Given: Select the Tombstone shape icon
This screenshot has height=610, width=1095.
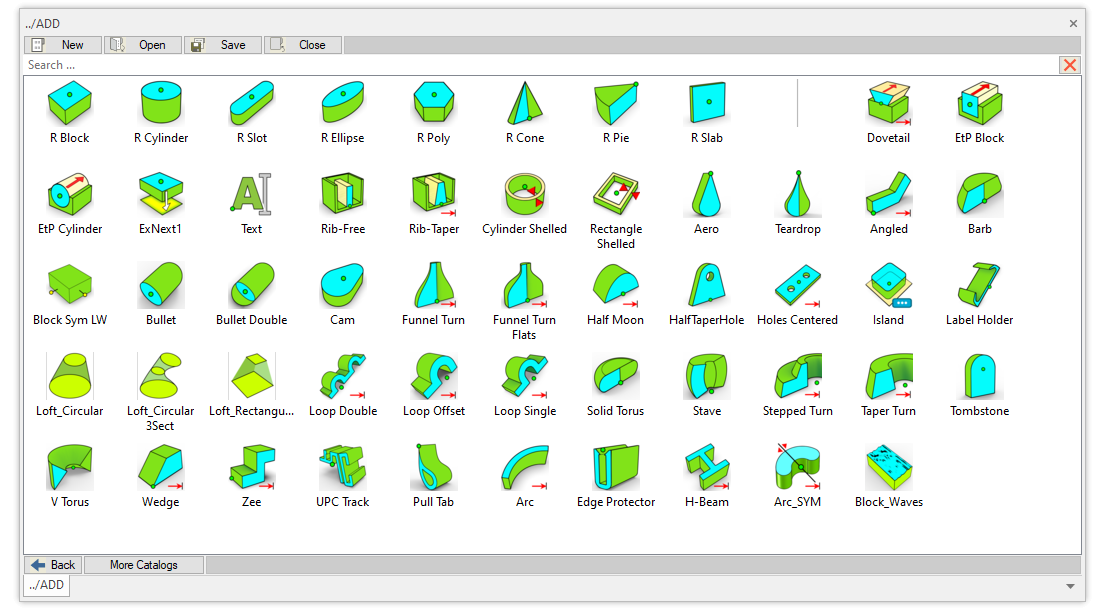Looking at the screenshot, I should pos(979,376).
